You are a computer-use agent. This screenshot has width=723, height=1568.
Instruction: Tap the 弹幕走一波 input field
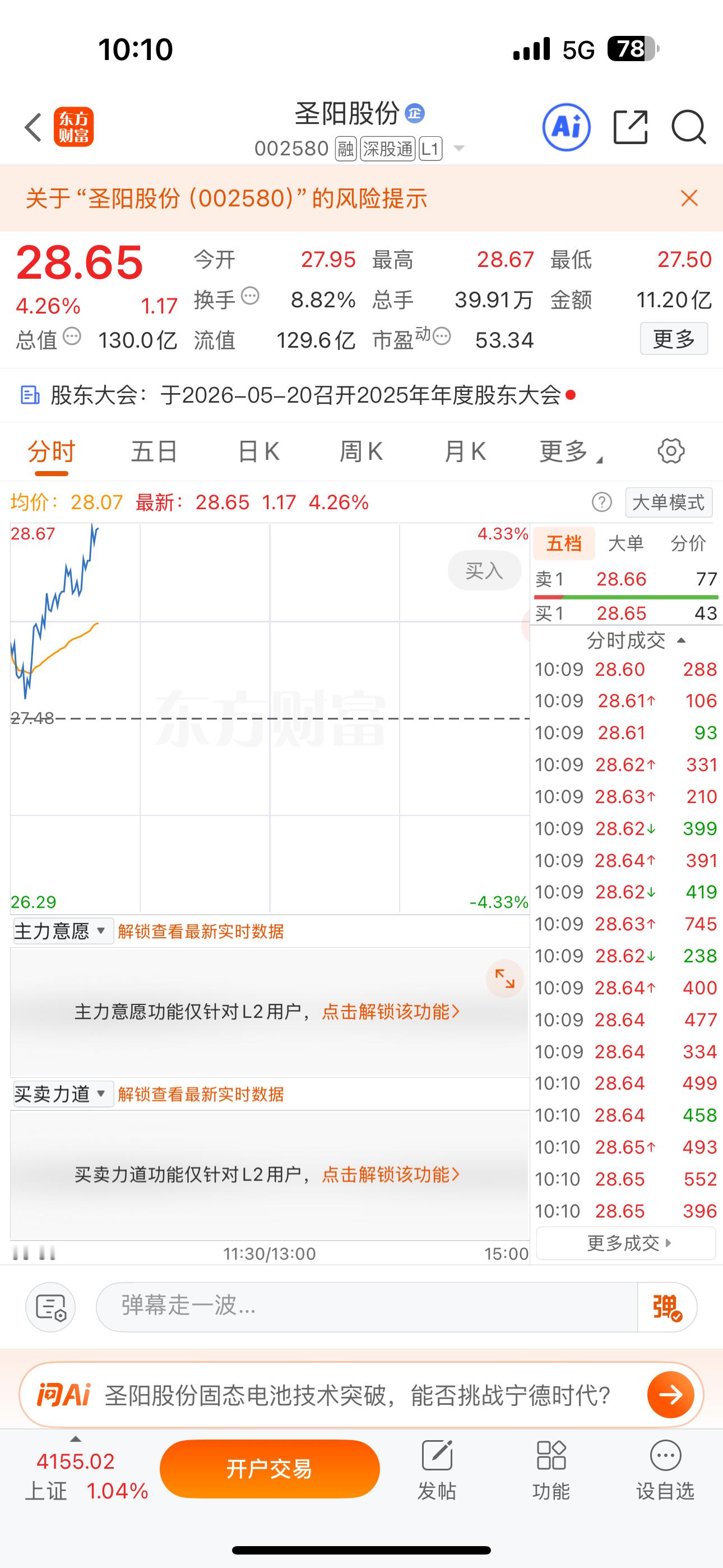click(x=367, y=1307)
